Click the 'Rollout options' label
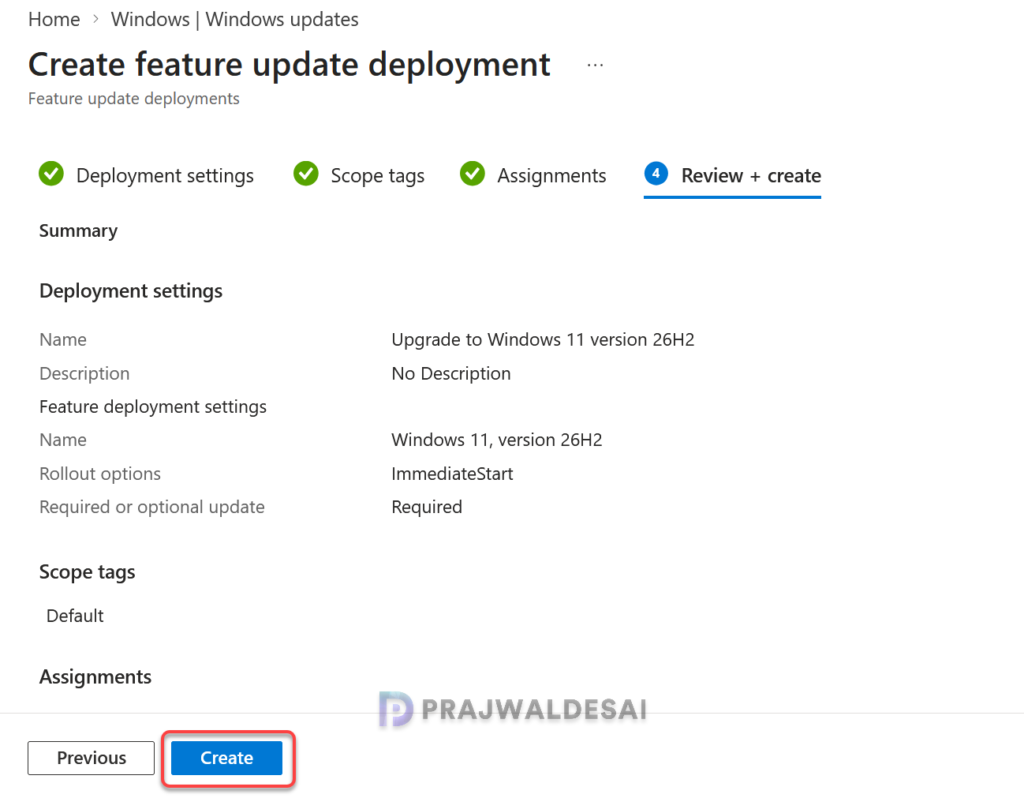 click(100, 473)
